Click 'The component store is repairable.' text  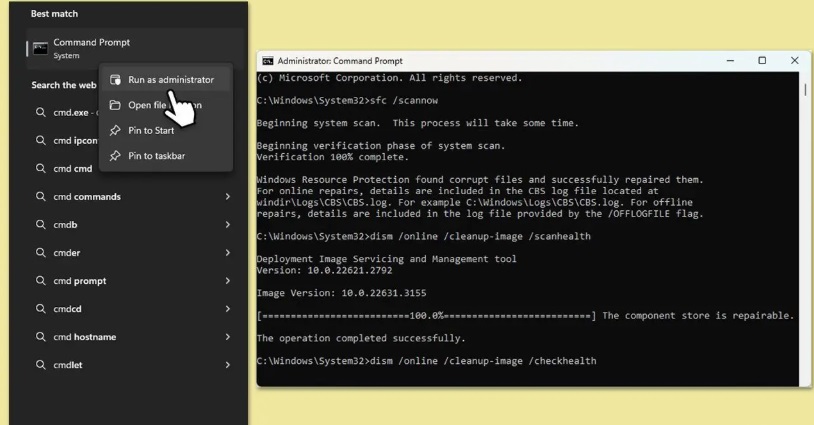pyautogui.click(x=698, y=316)
